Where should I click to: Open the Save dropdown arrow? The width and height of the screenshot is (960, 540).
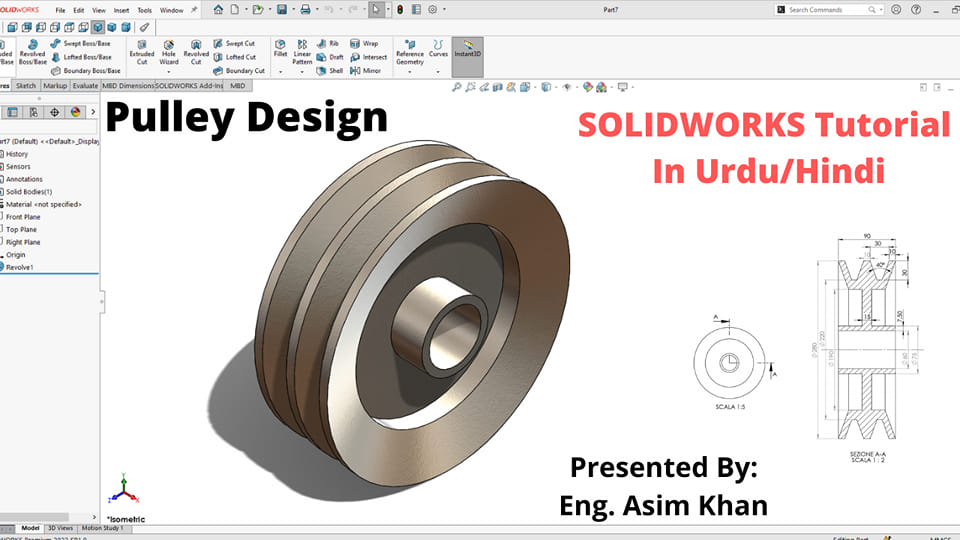coord(293,10)
